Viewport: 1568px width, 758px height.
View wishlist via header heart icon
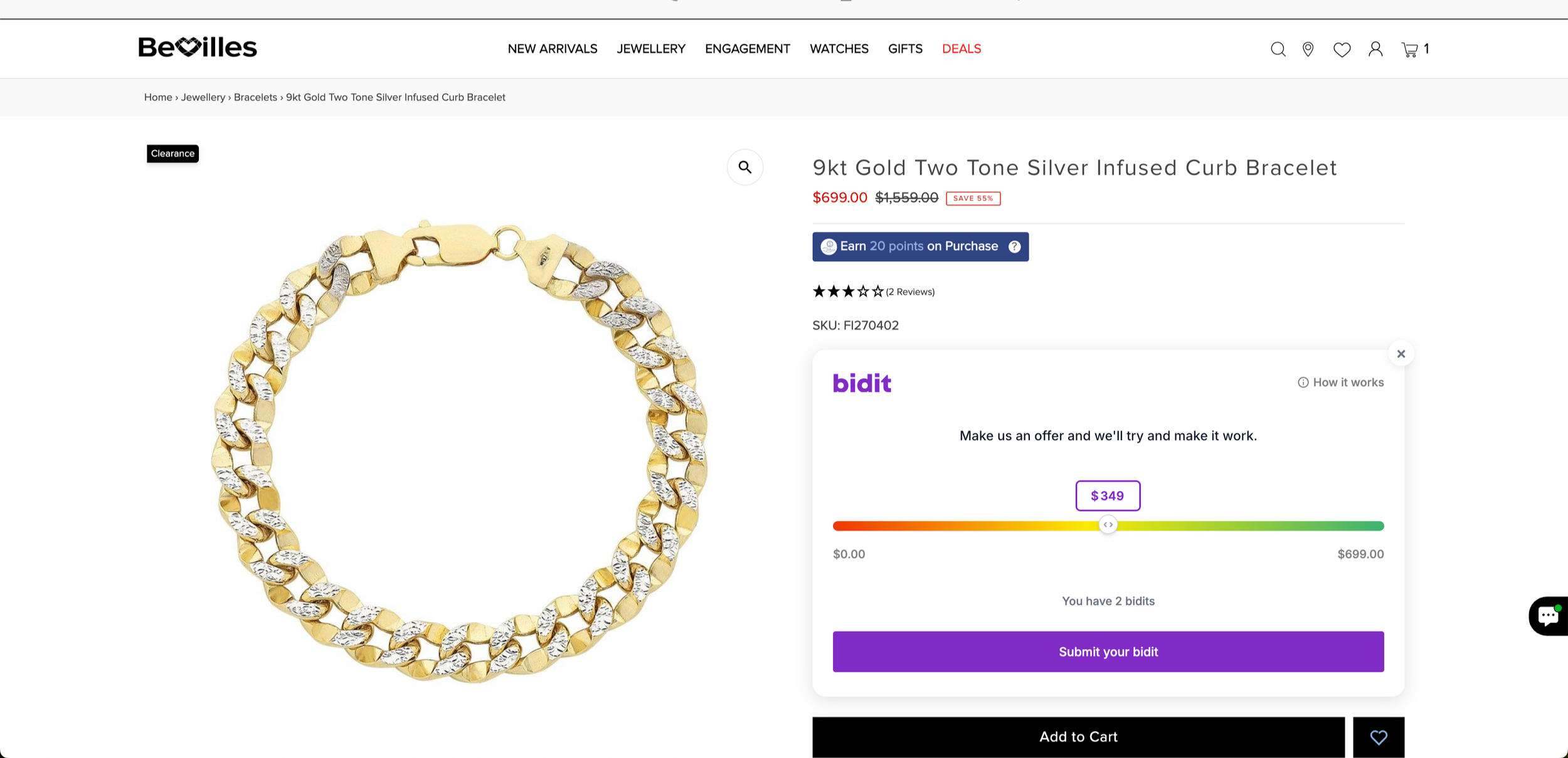tap(1342, 50)
